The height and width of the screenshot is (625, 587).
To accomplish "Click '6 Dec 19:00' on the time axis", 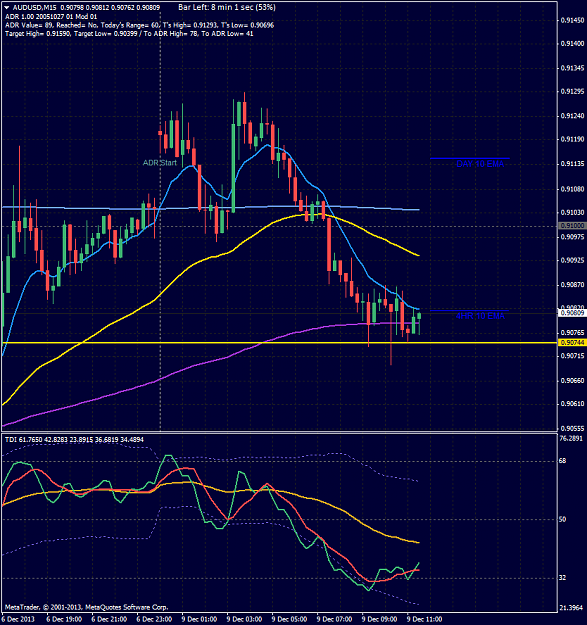I will click(65, 619).
